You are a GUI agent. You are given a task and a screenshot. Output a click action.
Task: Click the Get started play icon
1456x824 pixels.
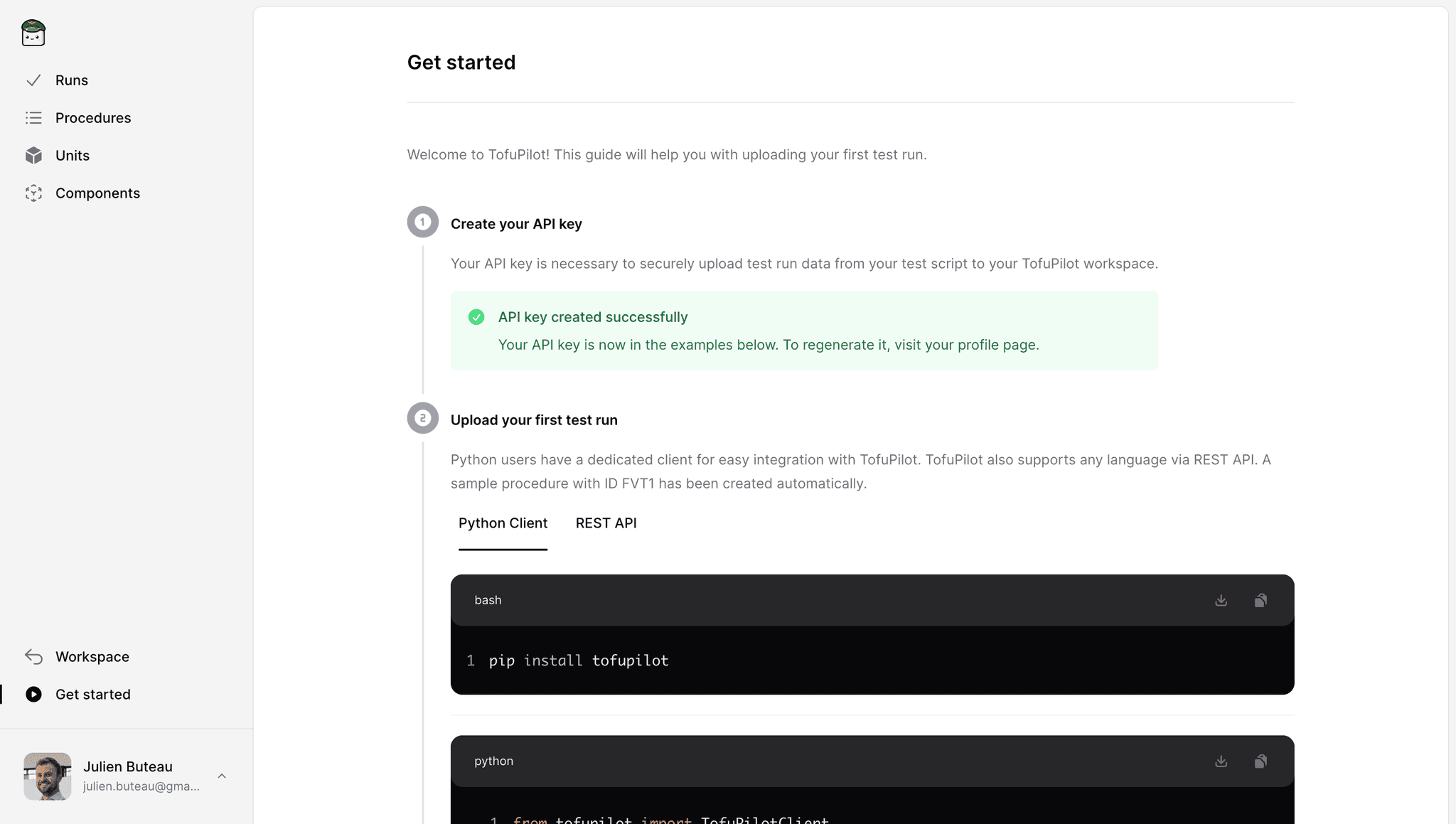click(x=34, y=694)
